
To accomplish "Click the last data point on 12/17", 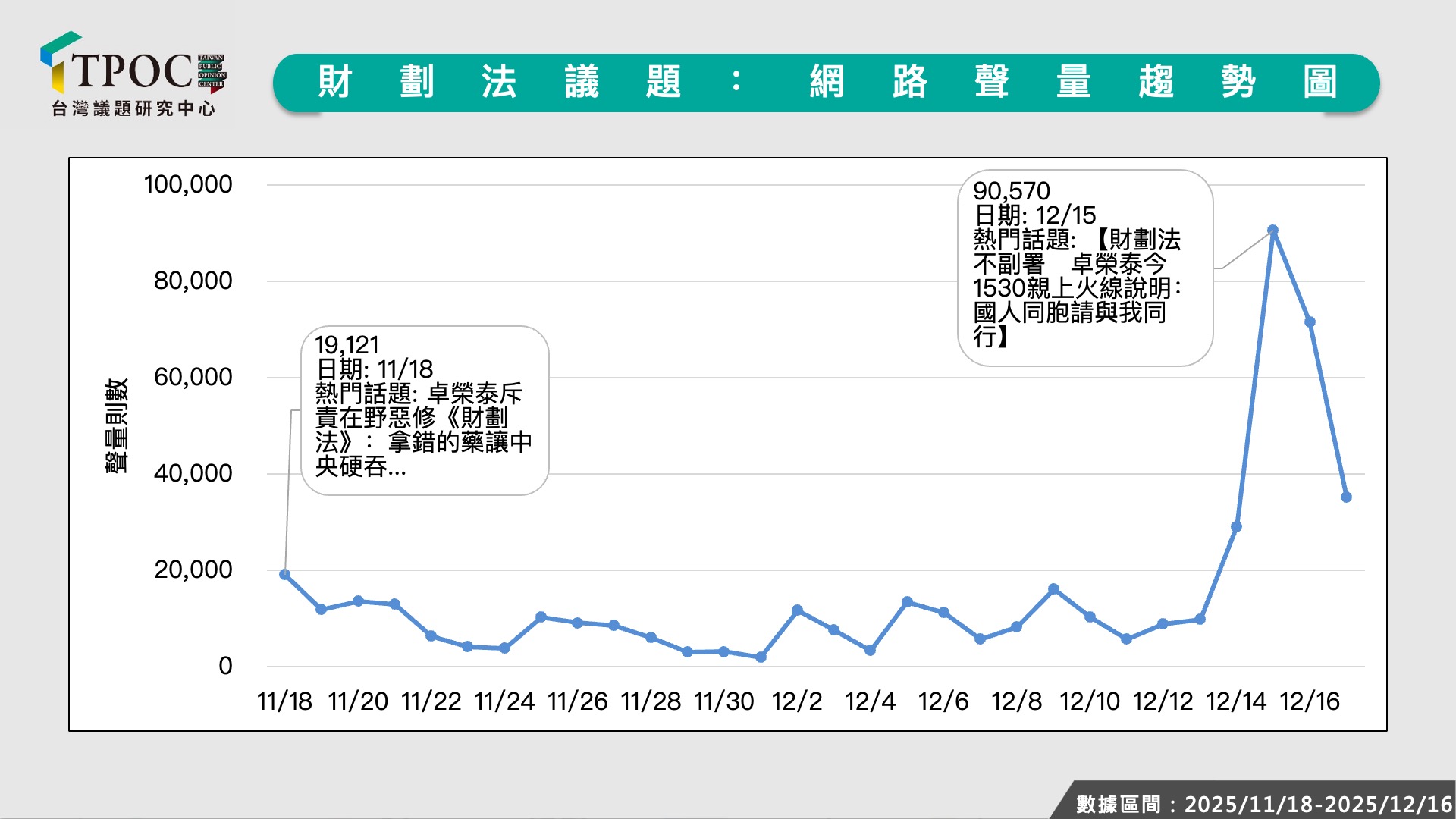I will [x=1346, y=497].
